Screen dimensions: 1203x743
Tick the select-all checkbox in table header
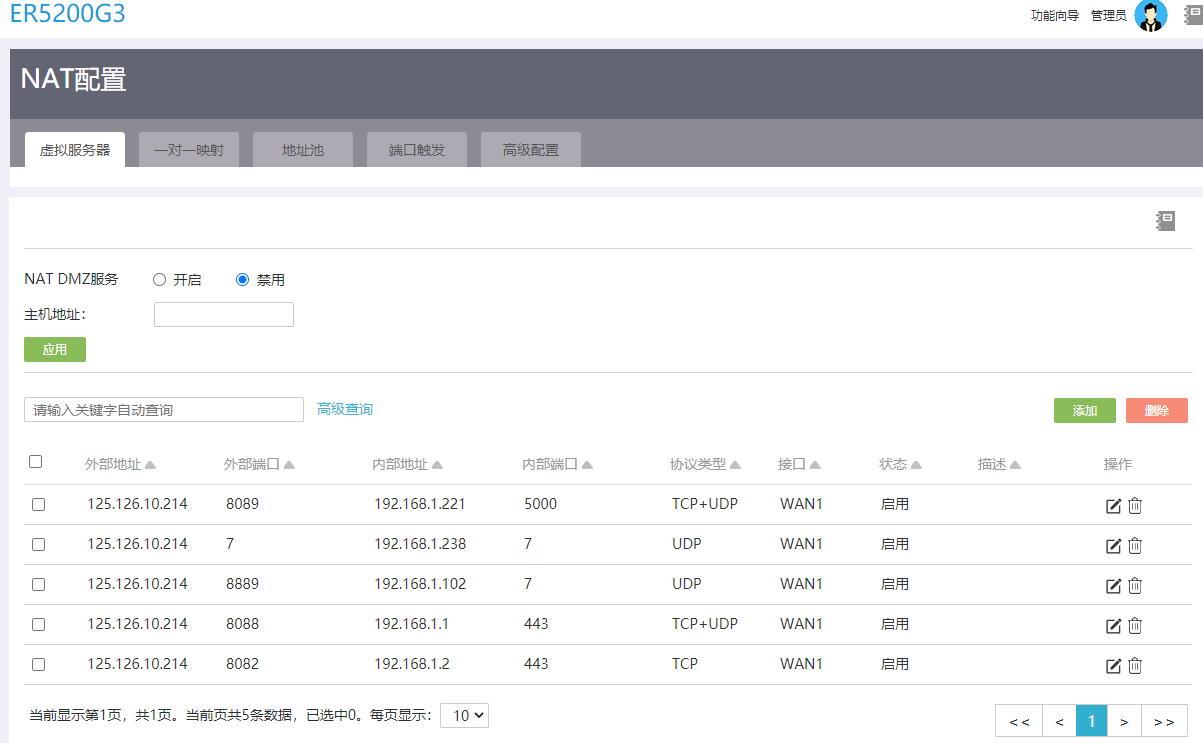[36, 462]
